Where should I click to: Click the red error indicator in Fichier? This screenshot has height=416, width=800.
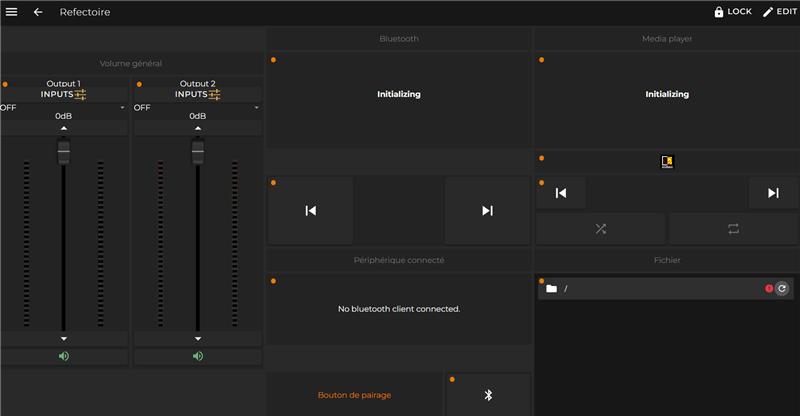[769, 288]
